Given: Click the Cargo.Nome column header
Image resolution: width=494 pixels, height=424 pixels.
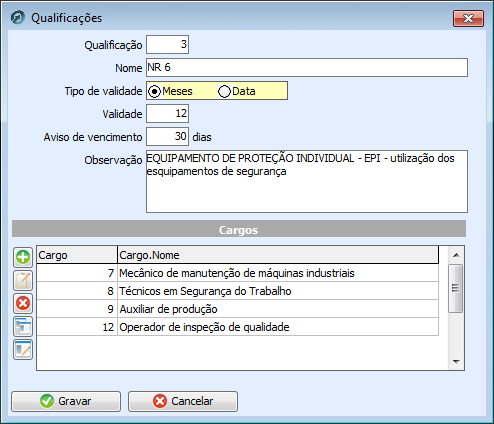Looking at the screenshot, I should pyautogui.click(x=278, y=255).
